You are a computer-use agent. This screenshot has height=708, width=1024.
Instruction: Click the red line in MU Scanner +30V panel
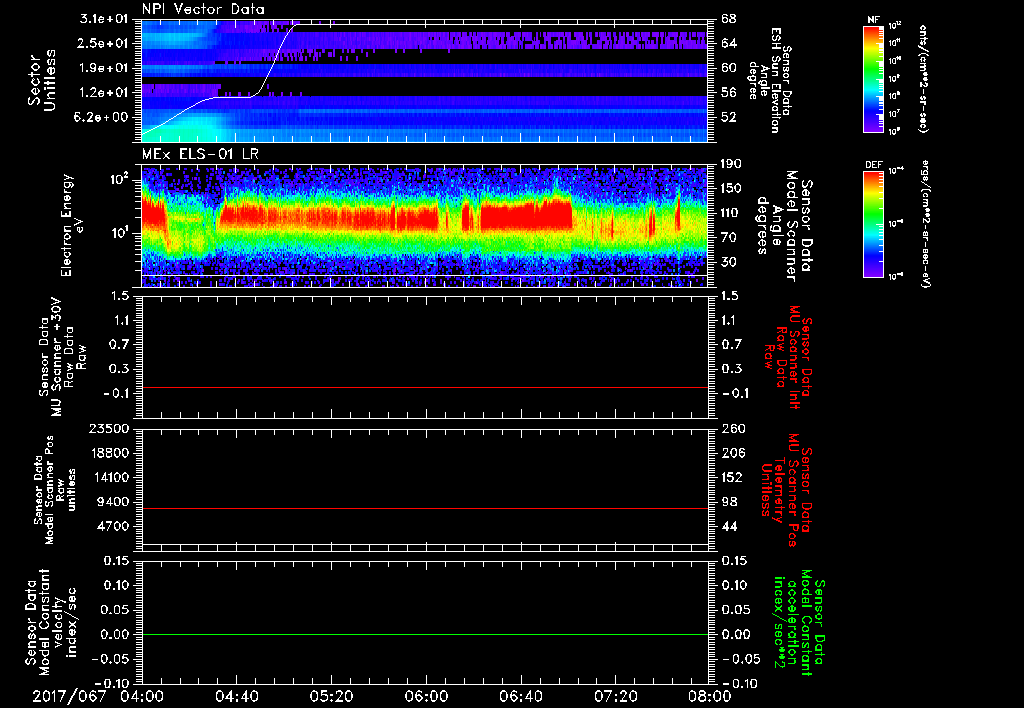pyautogui.click(x=424, y=387)
